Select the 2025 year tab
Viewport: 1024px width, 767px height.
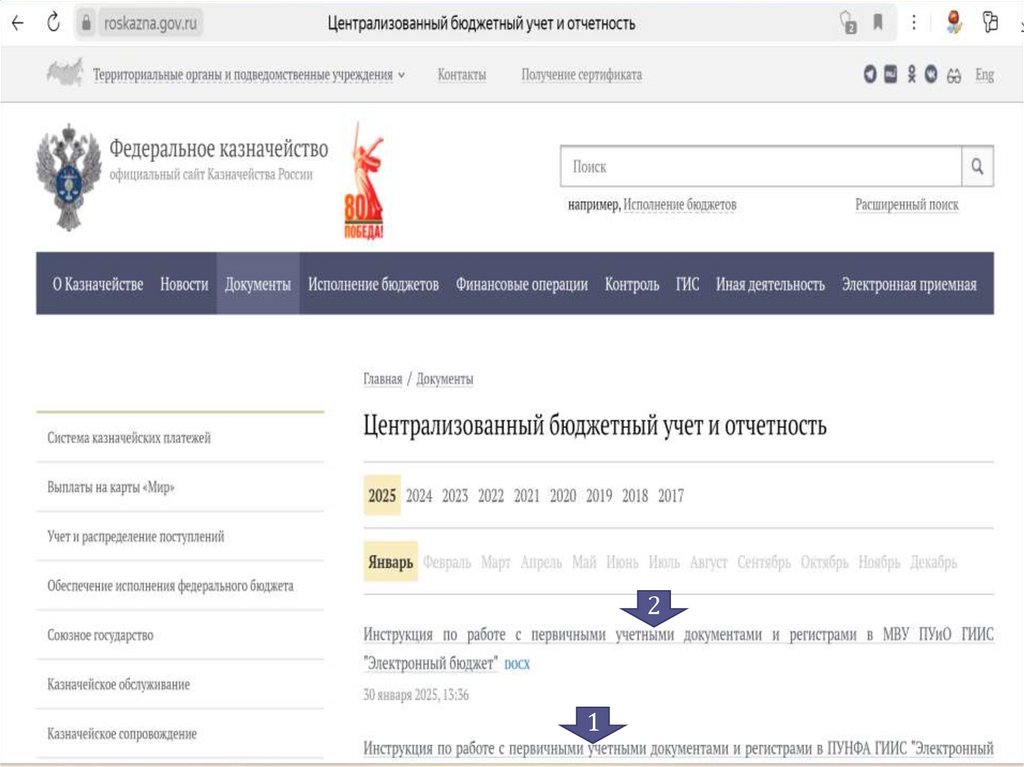point(382,496)
